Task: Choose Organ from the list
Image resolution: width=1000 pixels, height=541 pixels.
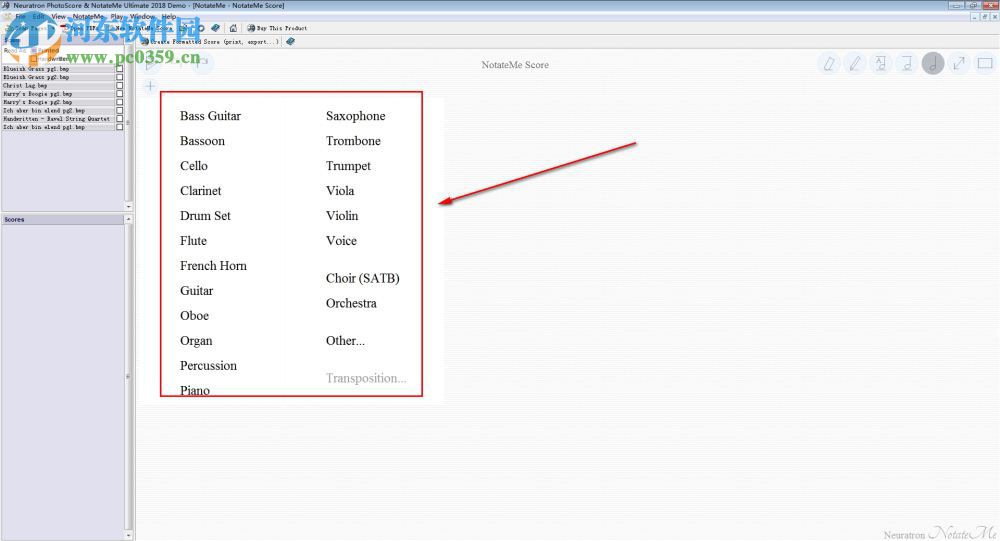Action: pyautogui.click(x=196, y=341)
